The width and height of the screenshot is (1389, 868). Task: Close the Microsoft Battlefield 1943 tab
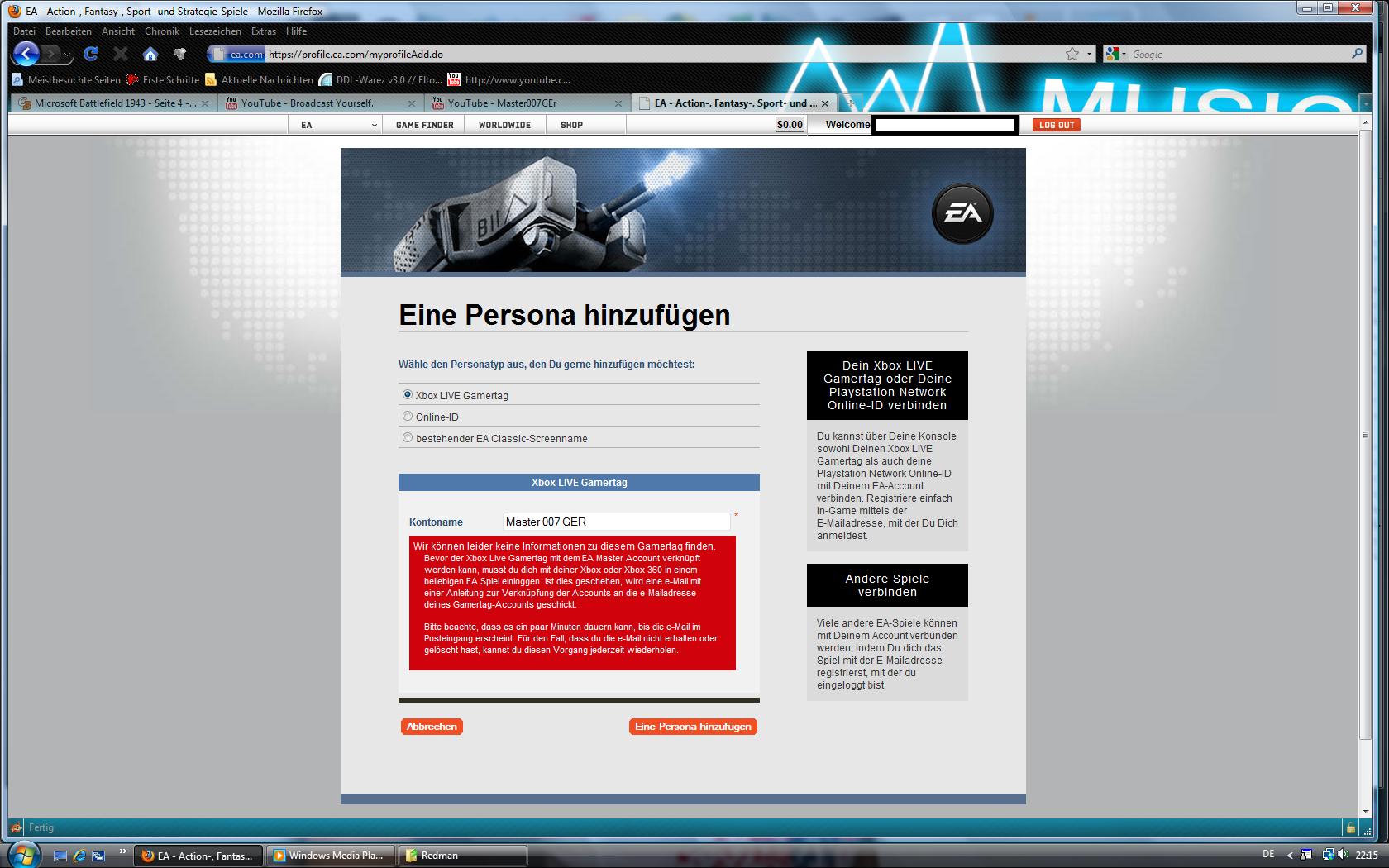pos(205,103)
